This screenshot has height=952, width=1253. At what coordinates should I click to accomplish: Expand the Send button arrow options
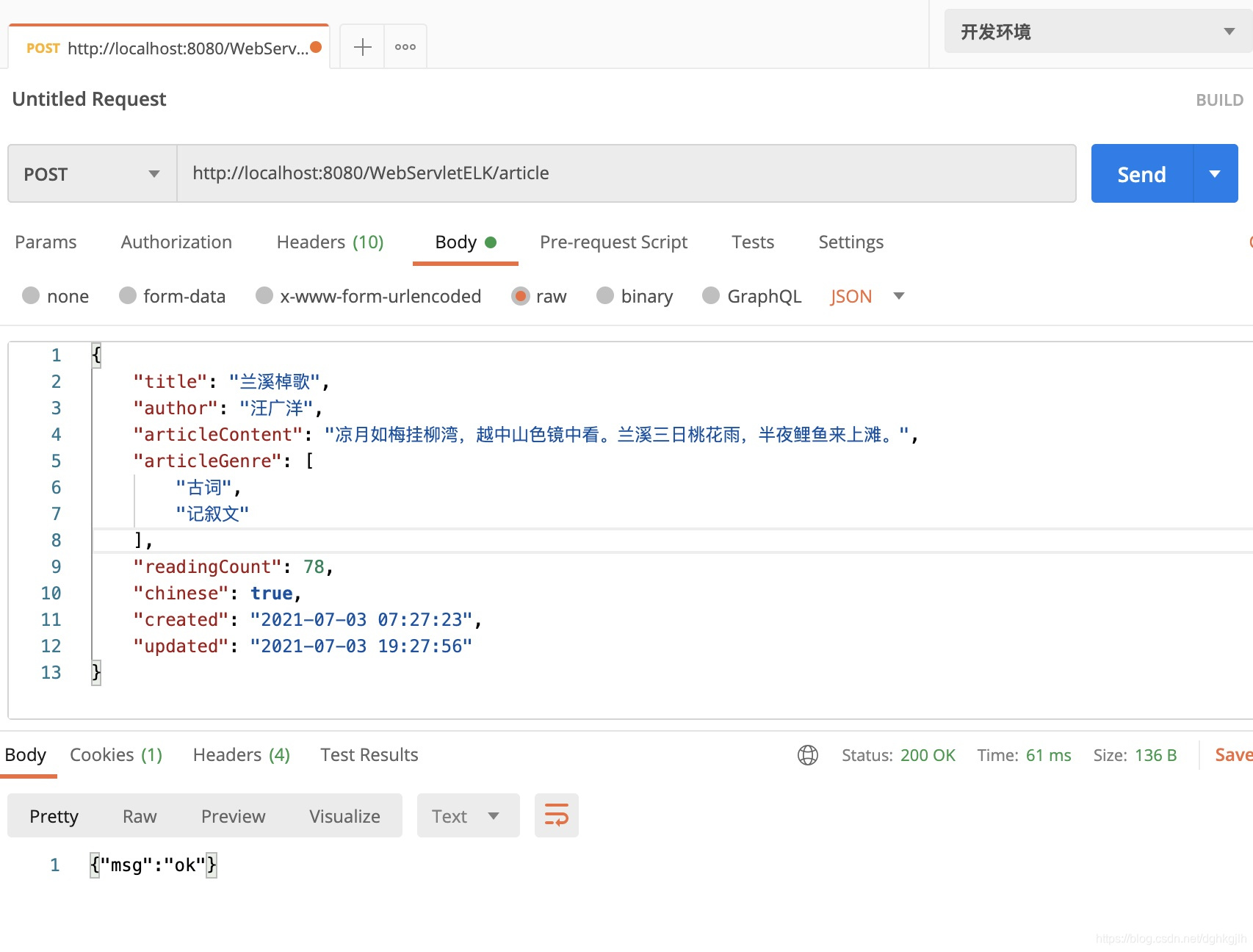pos(1216,173)
